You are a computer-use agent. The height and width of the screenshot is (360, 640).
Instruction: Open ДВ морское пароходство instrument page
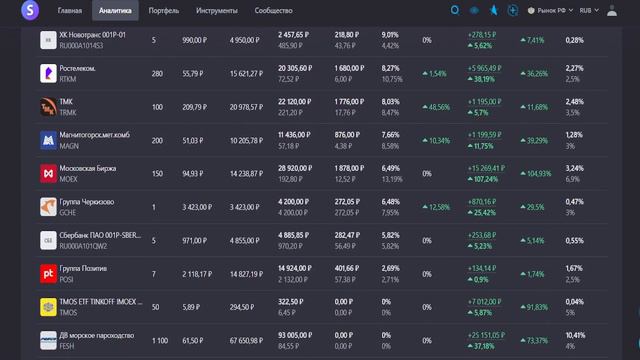click(97, 336)
